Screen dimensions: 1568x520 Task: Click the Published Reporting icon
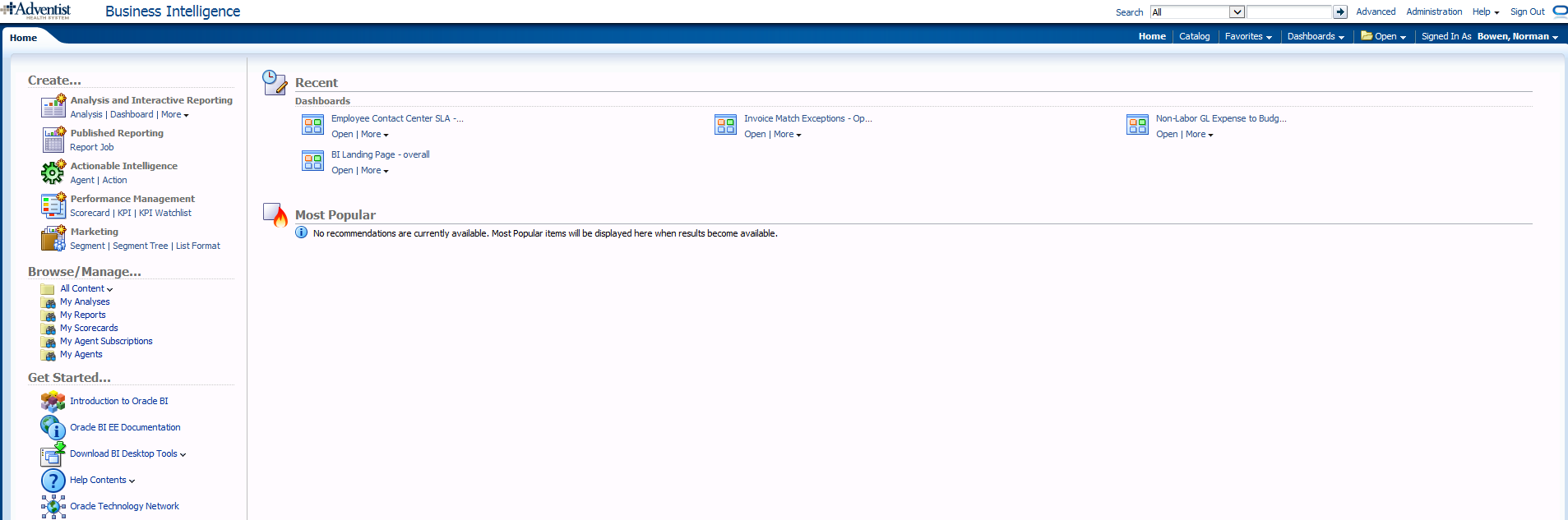[53, 140]
